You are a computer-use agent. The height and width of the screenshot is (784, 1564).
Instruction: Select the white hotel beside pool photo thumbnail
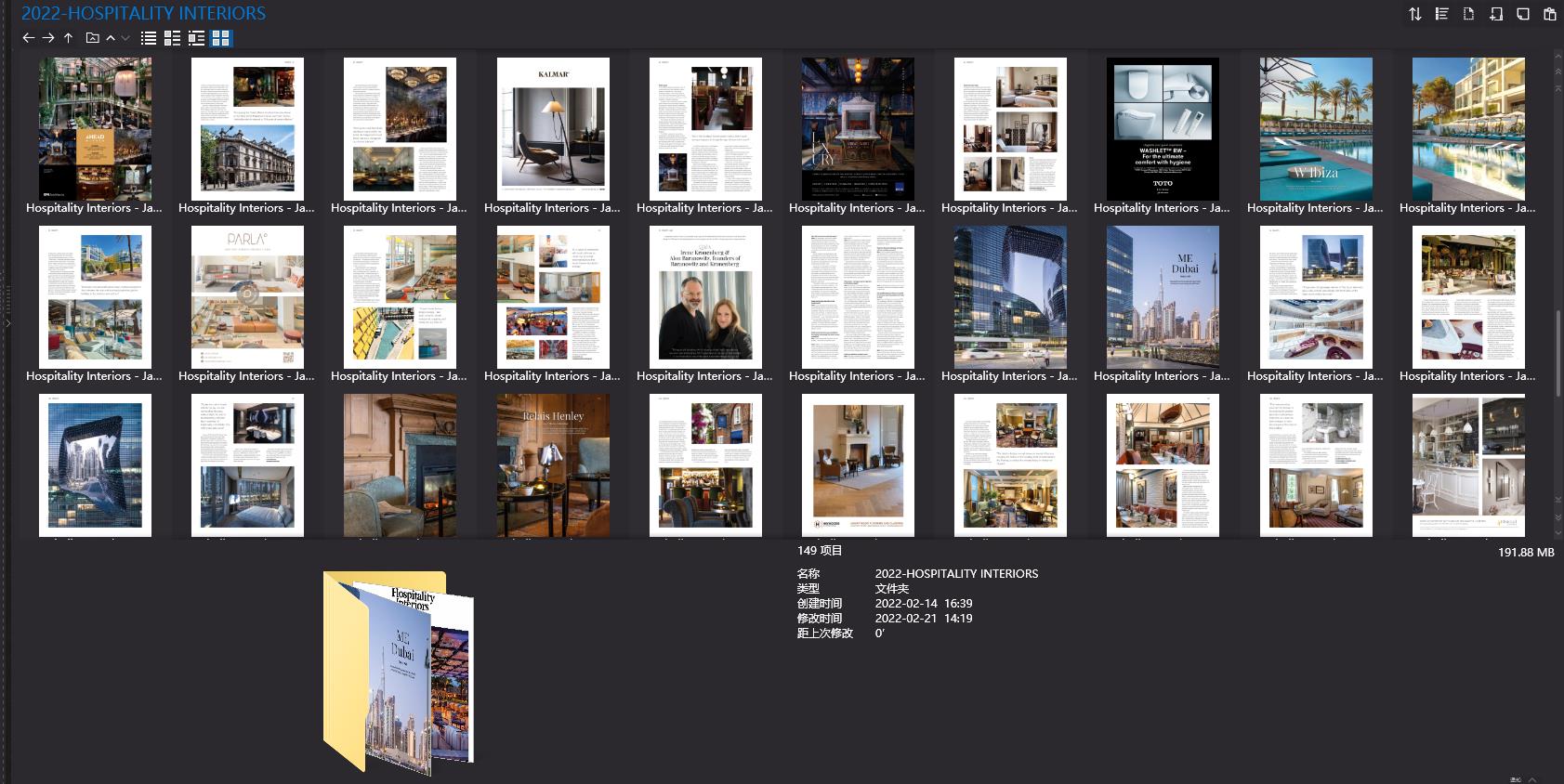click(x=1468, y=128)
